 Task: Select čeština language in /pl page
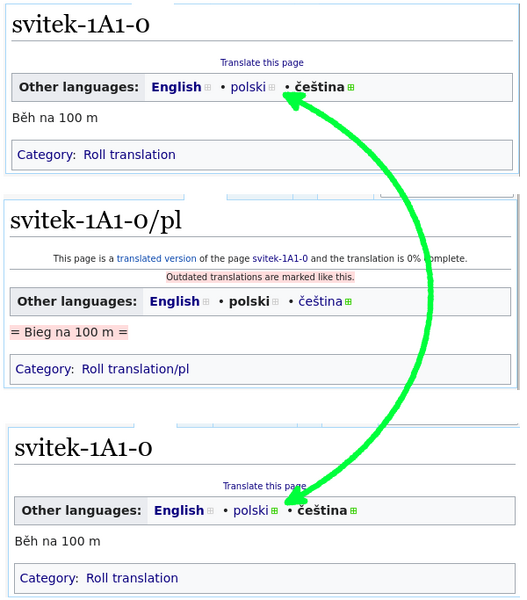coord(320,301)
